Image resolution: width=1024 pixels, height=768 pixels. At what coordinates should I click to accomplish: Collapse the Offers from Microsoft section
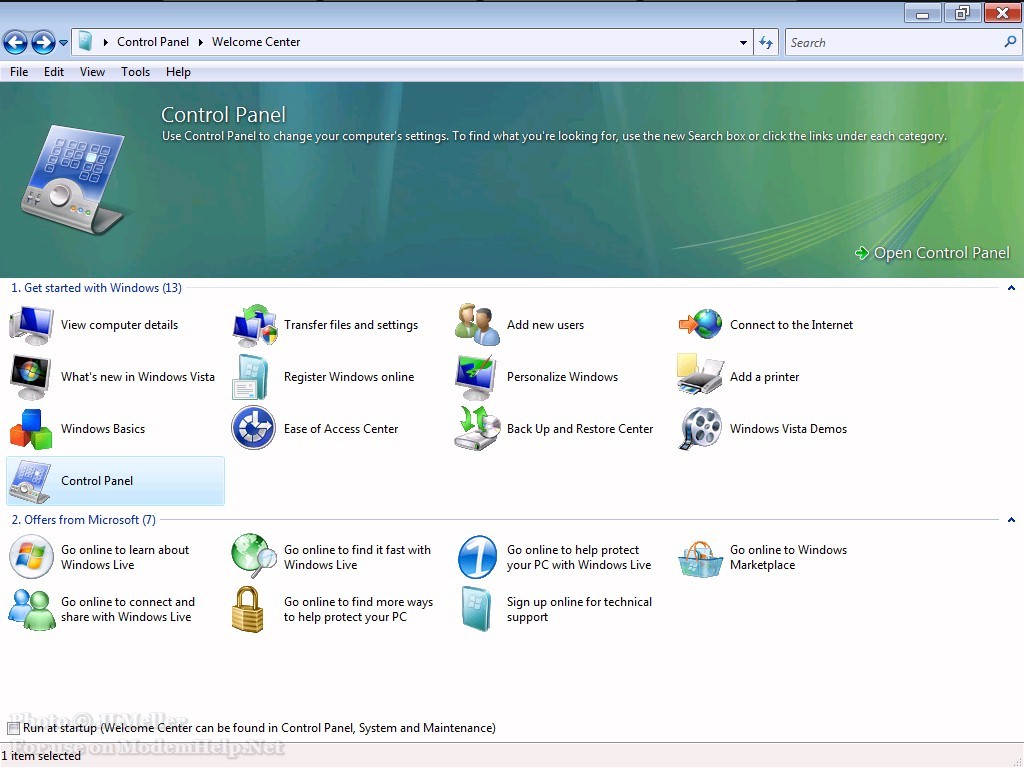1011,520
